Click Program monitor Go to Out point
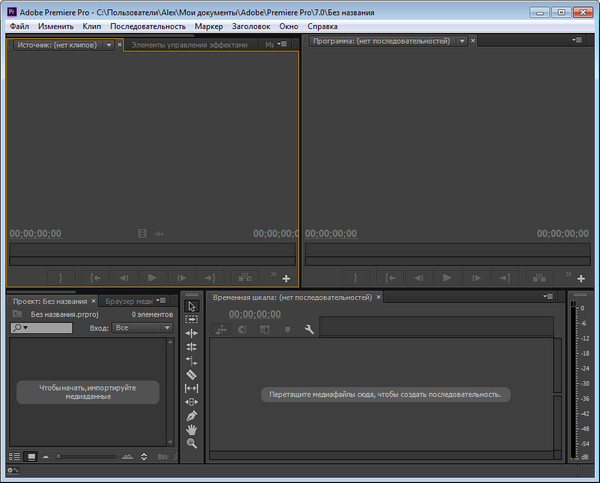600x483 pixels. click(505, 277)
